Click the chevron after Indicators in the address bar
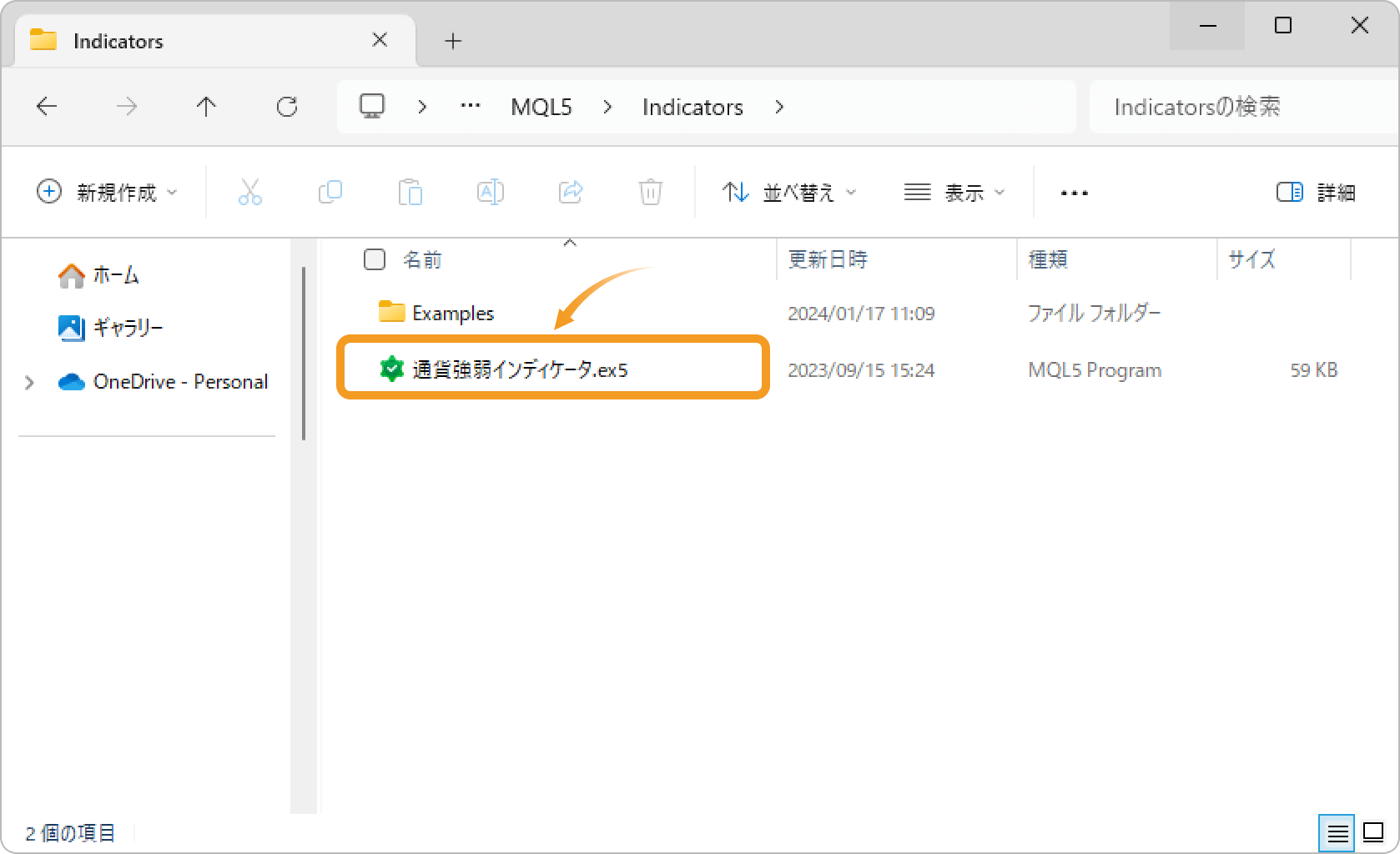This screenshot has width=1400, height=854. coord(779,107)
